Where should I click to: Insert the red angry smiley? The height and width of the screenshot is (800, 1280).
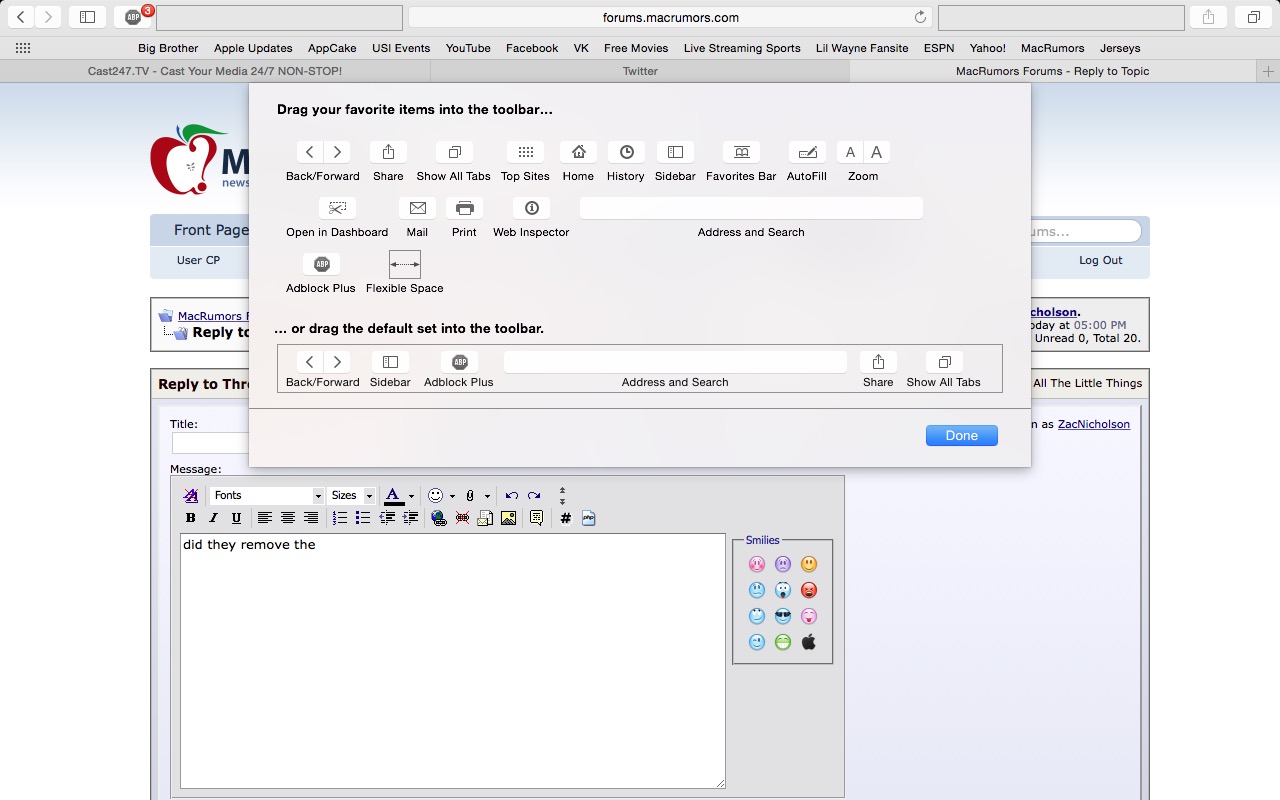click(x=809, y=590)
